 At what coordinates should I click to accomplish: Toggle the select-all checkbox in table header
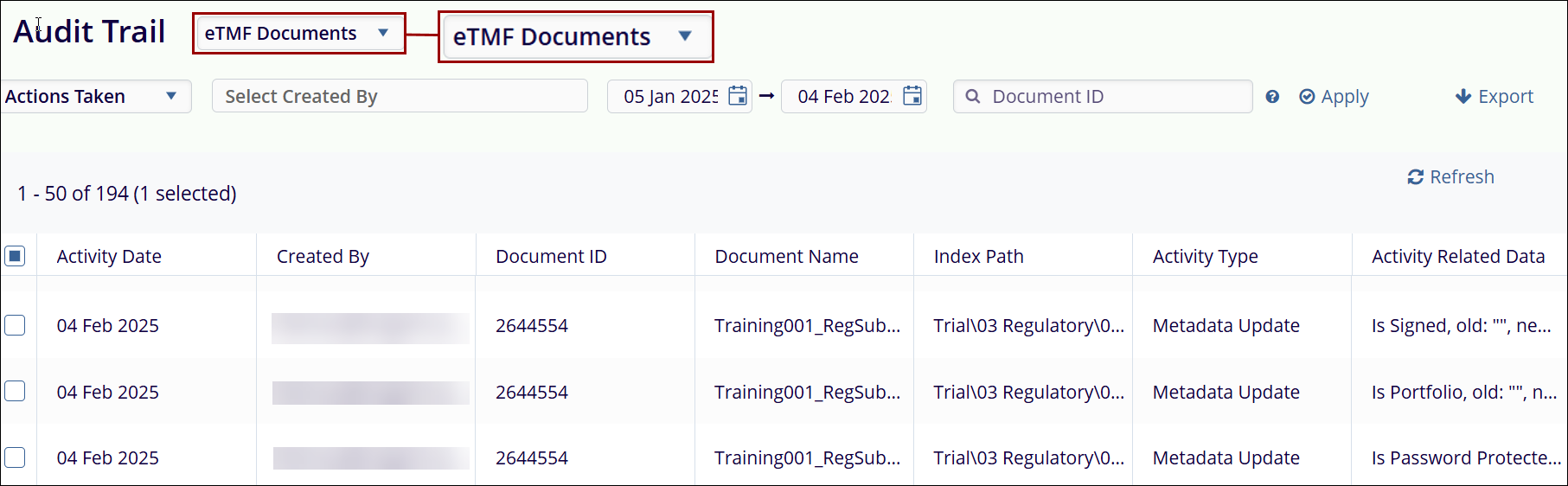[15, 256]
